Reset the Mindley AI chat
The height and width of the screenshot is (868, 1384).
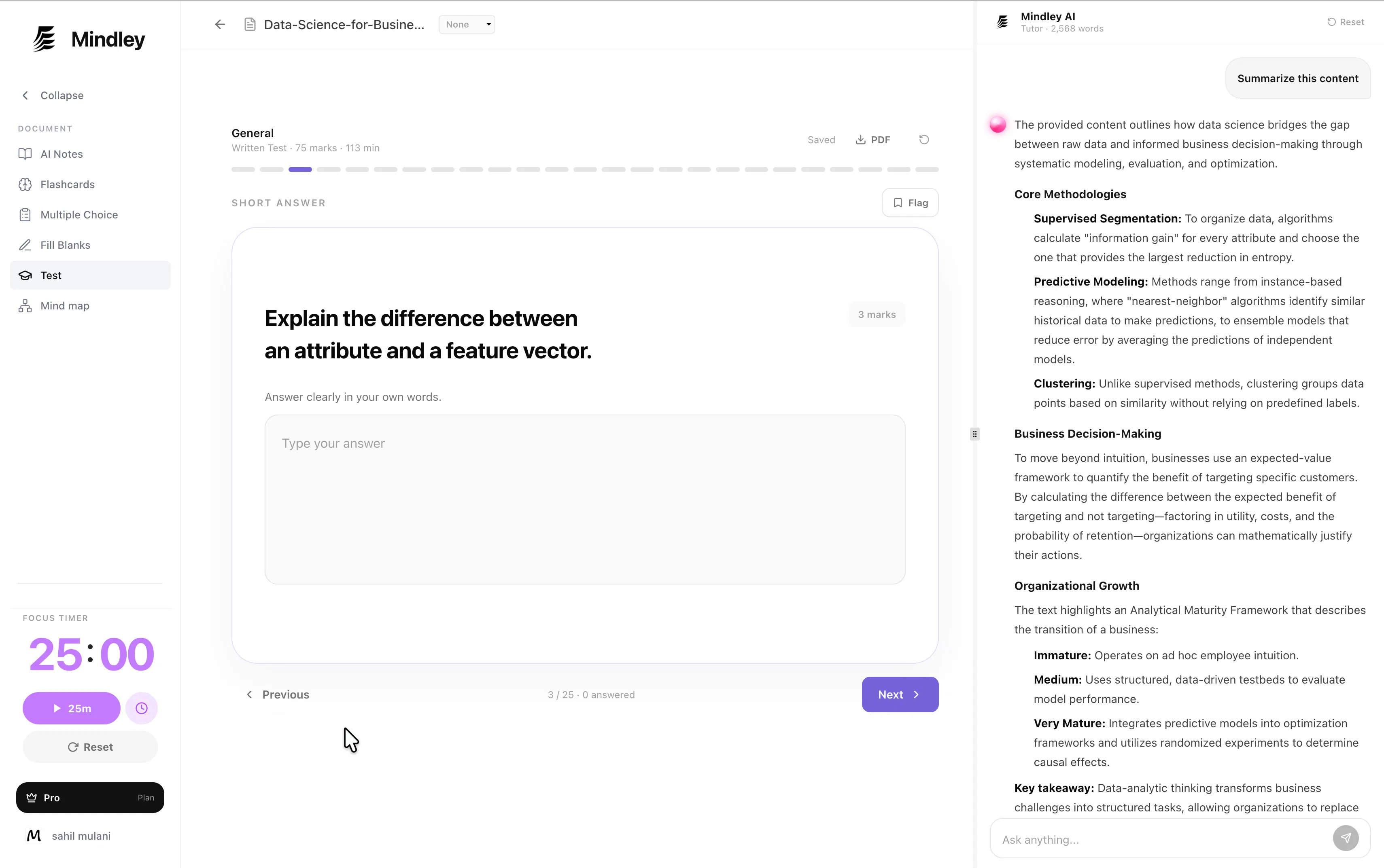pyautogui.click(x=1346, y=22)
